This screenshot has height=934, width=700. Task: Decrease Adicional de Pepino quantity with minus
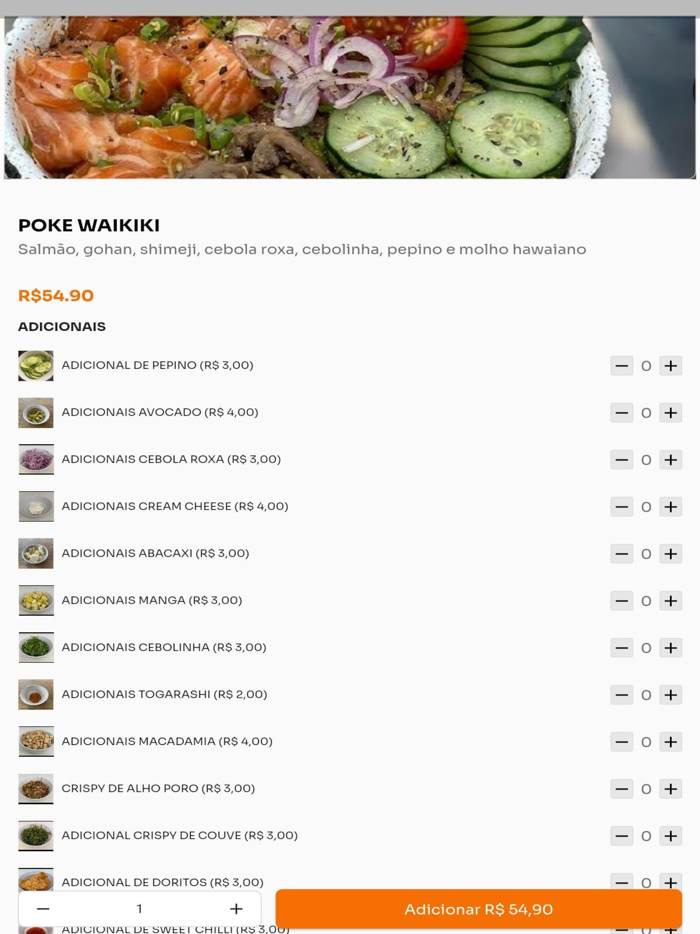[x=621, y=366]
